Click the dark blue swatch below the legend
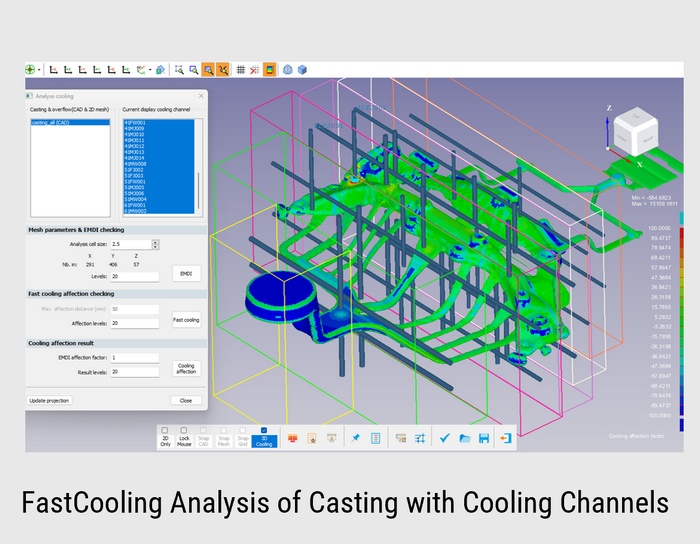This screenshot has width=700, height=544. (681, 425)
